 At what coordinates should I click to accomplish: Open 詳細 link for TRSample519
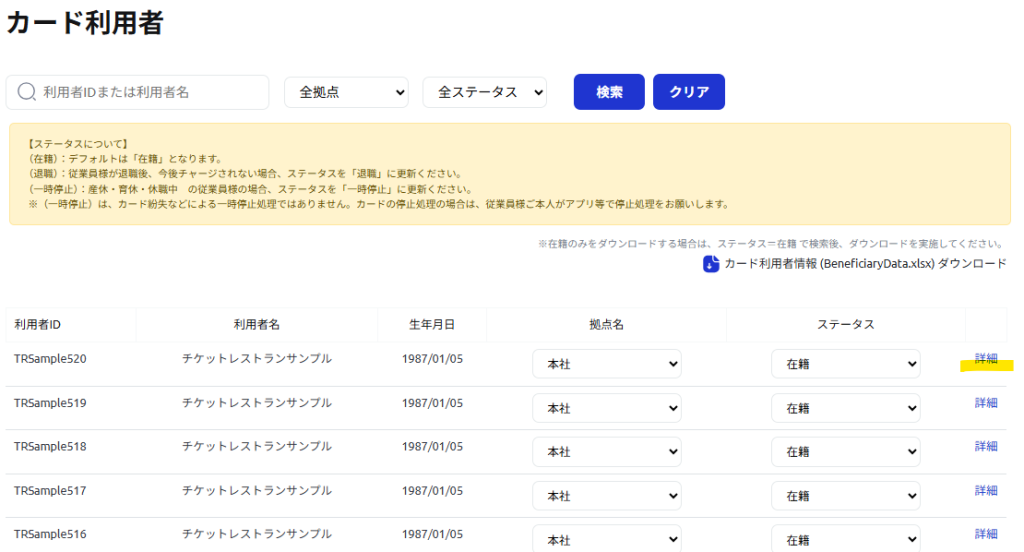(x=985, y=403)
